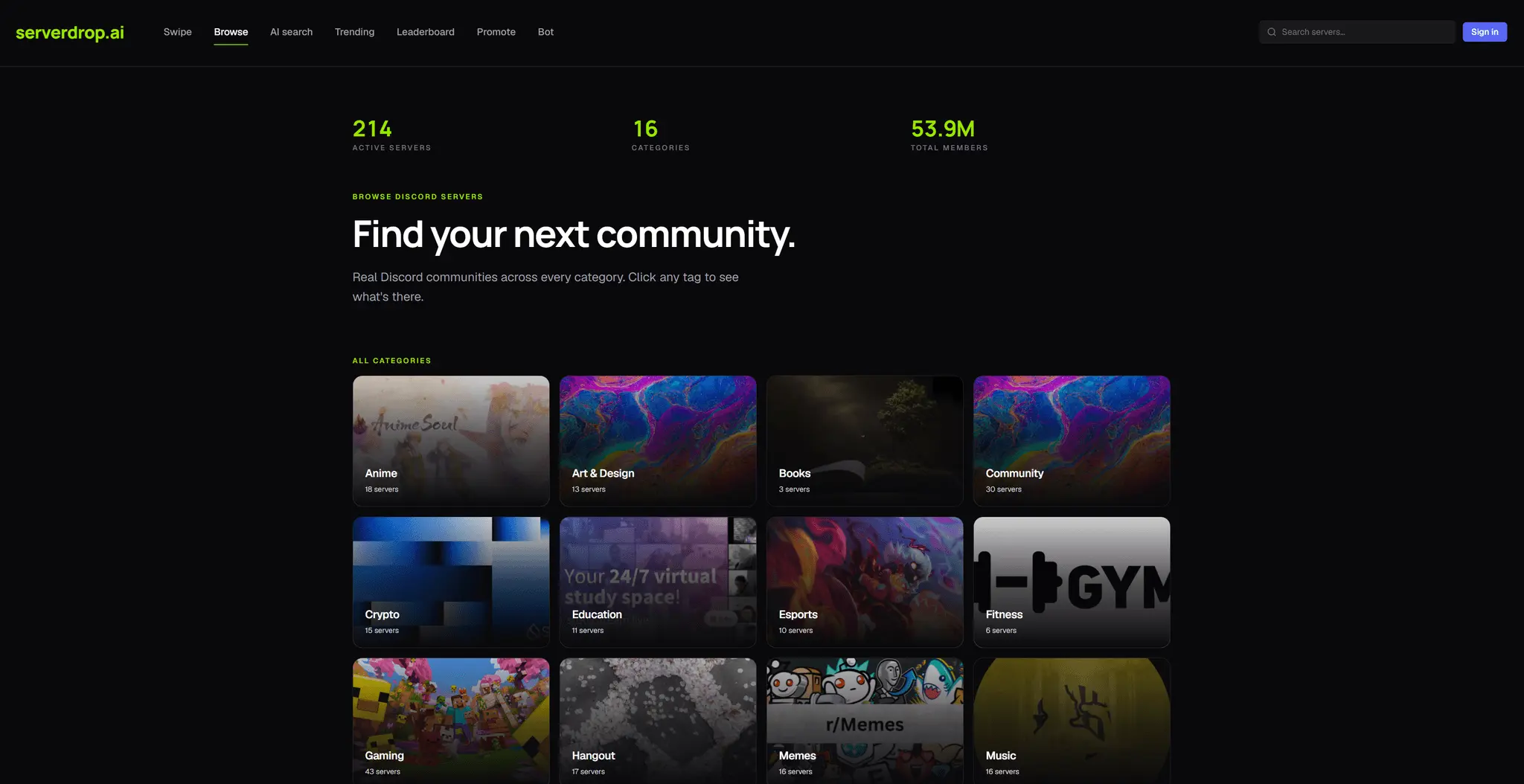Click the 214 active servers stat
Screen dimensions: 1524x784
(x=391, y=135)
